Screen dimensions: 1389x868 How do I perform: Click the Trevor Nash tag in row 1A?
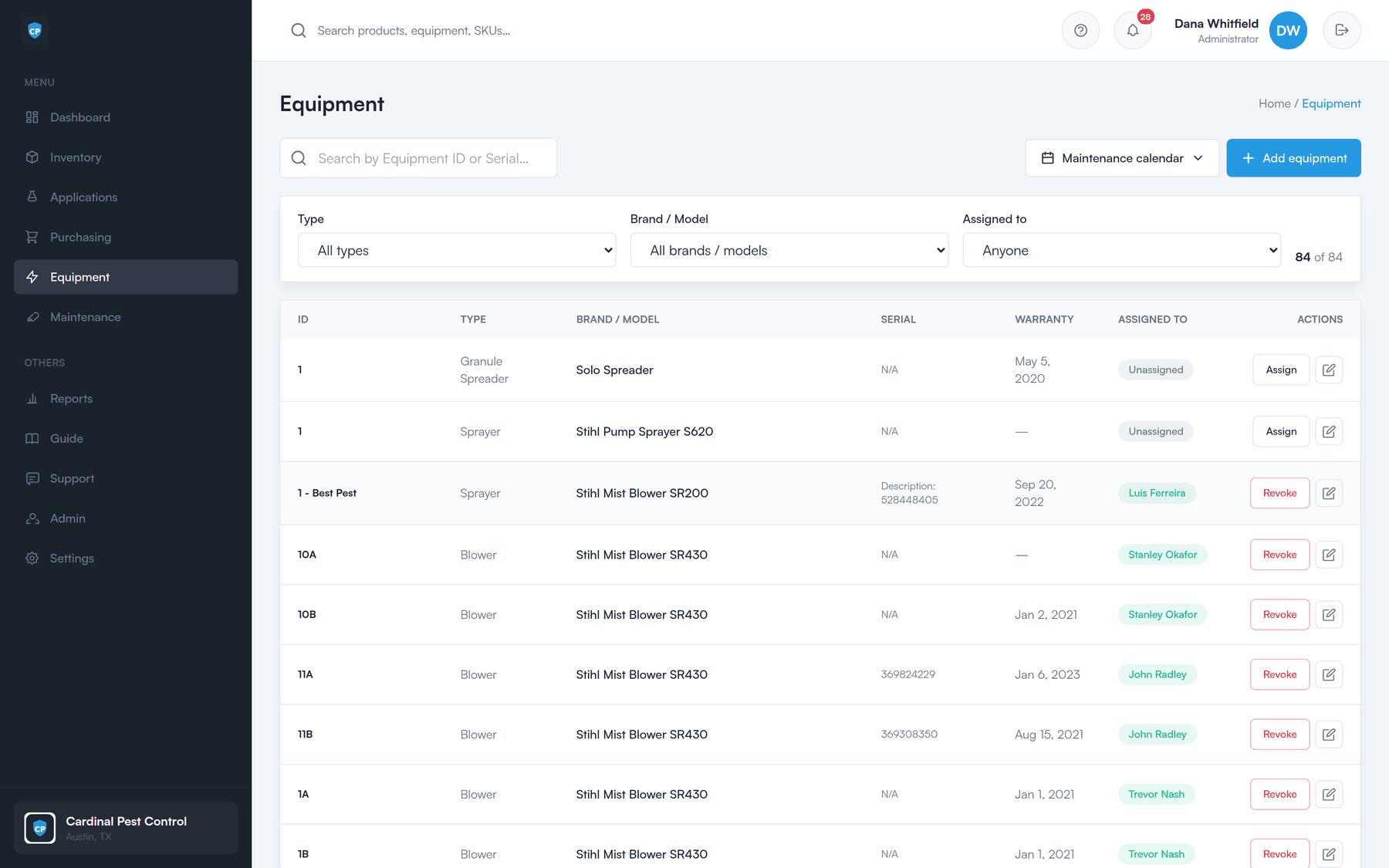coord(1156,794)
